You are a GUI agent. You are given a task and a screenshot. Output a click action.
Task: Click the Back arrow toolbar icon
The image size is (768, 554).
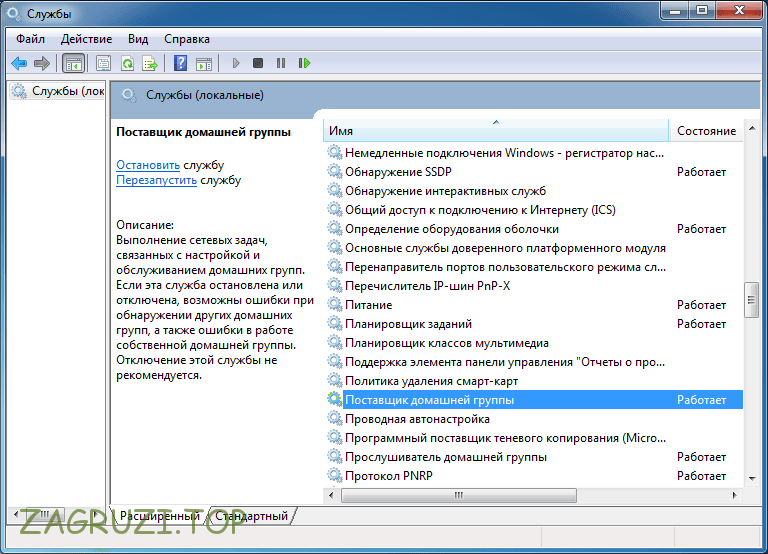(19, 63)
